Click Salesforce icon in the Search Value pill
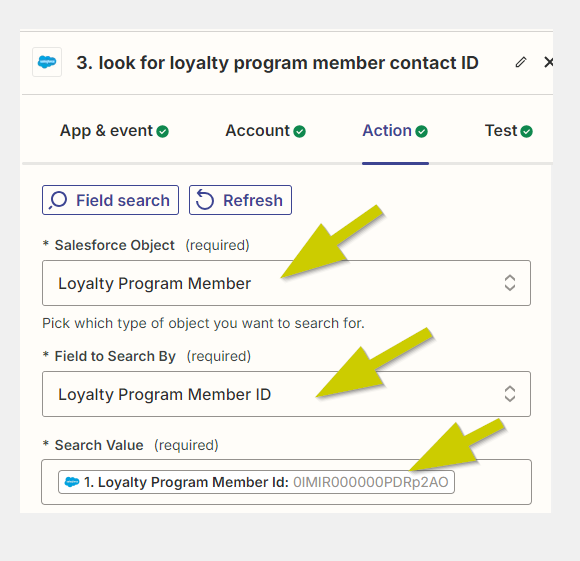Screen dimensions: 580x561 (x=72, y=482)
